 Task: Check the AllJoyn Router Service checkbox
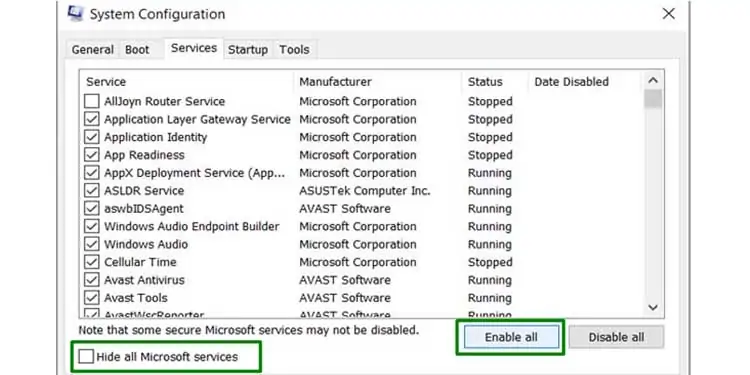(x=91, y=101)
